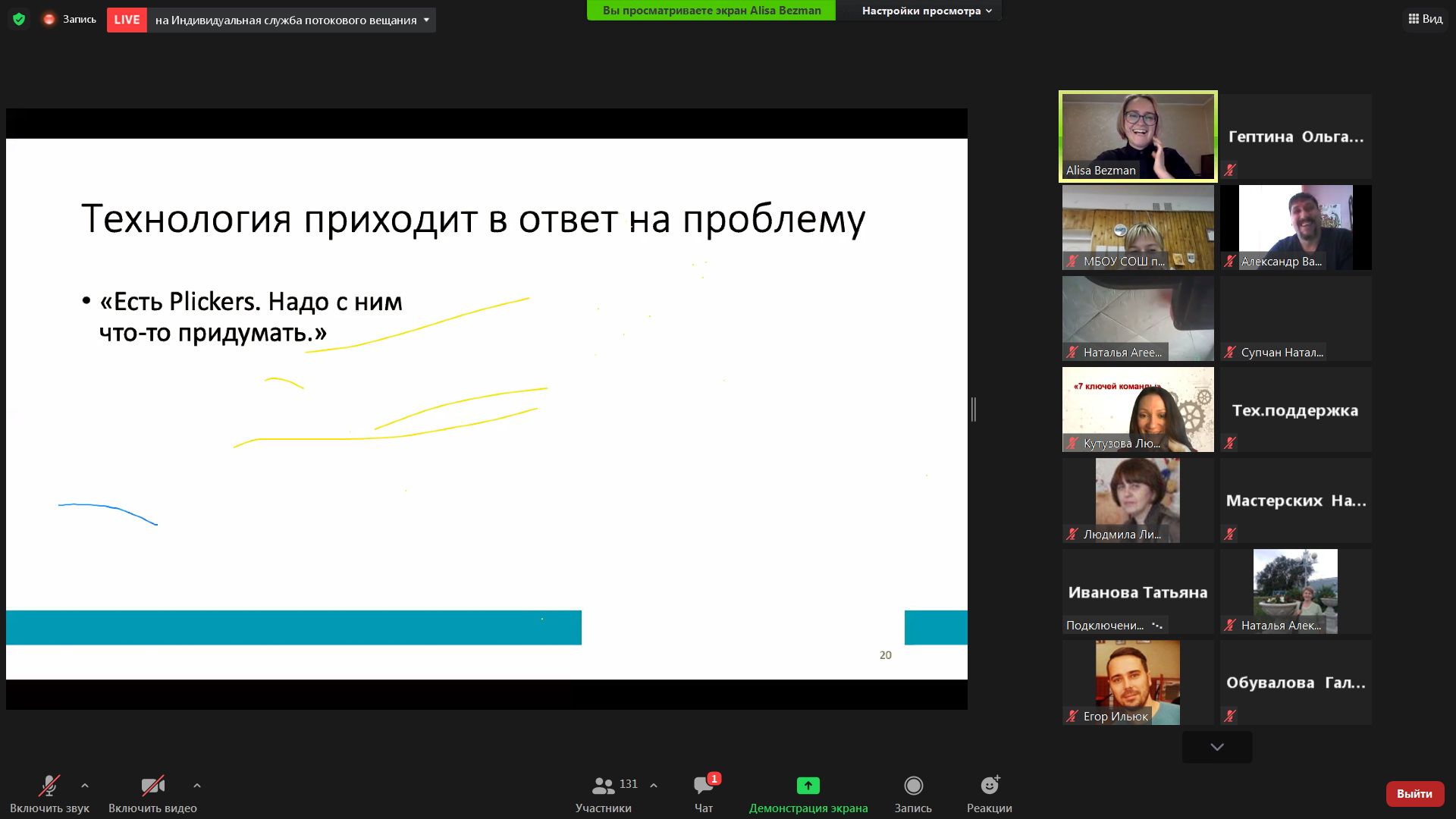Click the chat unread badge 1
The image size is (1456, 819).
[714, 779]
